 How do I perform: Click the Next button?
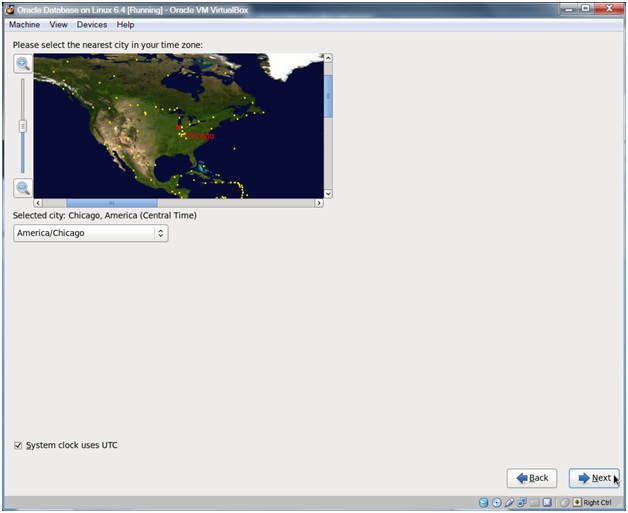point(594,478)
